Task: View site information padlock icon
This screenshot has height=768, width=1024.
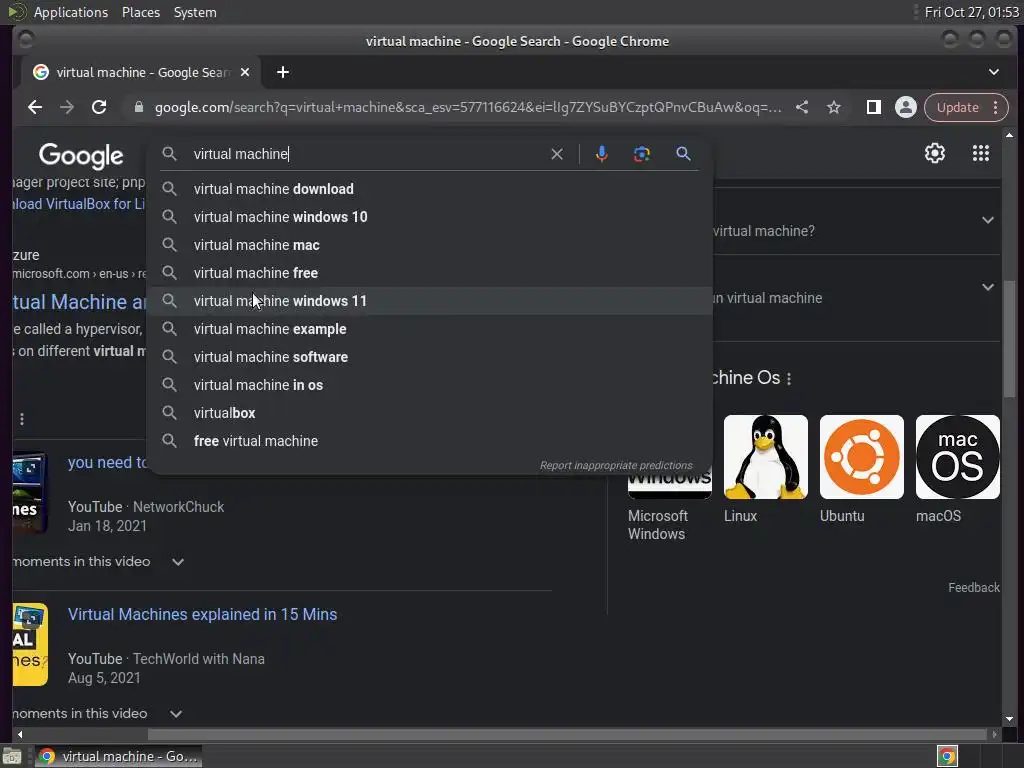Action: (x=138, y=107)
